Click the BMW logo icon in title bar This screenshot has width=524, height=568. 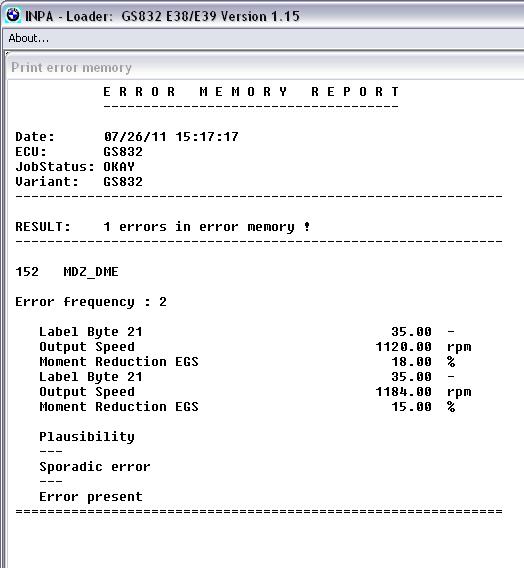13,16
